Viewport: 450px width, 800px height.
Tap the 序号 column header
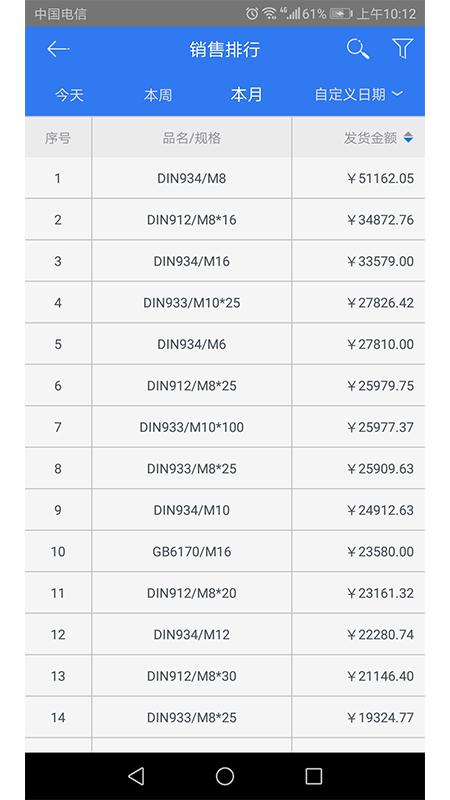pos(58,138)
